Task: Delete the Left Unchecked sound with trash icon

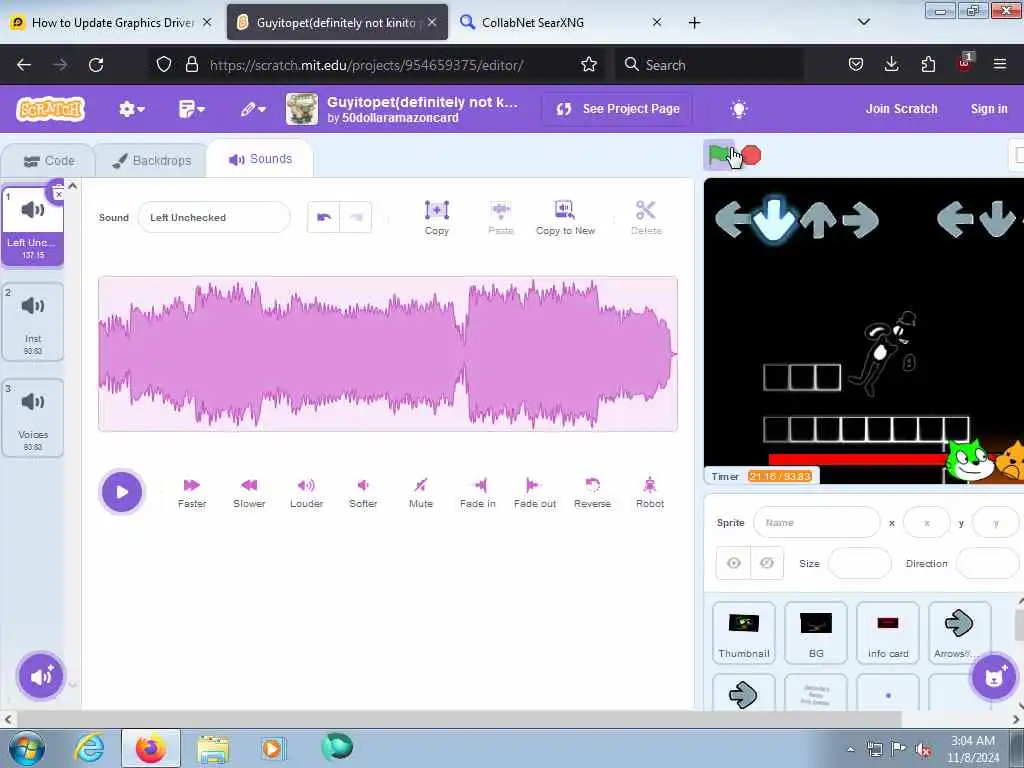Action: click(x=57, y=191)
